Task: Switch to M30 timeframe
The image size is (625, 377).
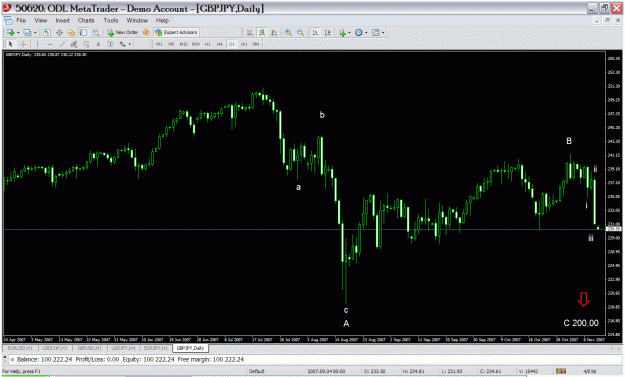Action: [195, 44]
